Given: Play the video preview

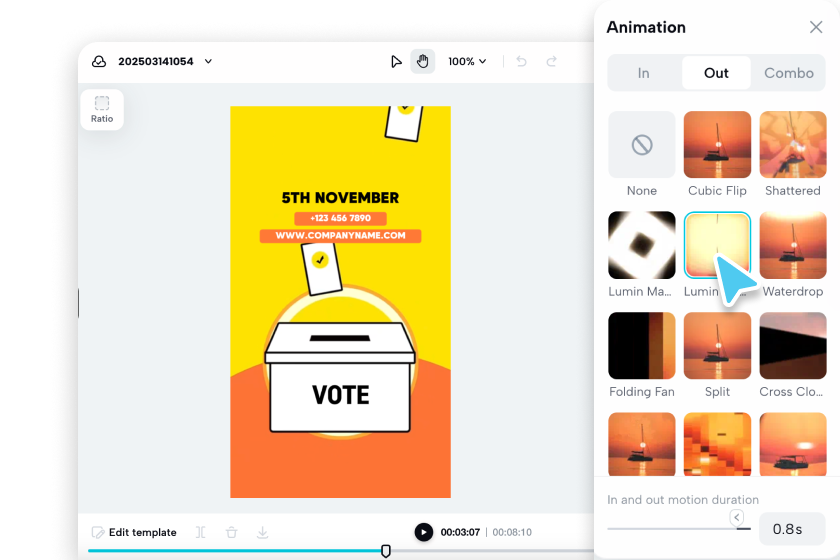Looking at the screenshot, I should tap(424, 532).
